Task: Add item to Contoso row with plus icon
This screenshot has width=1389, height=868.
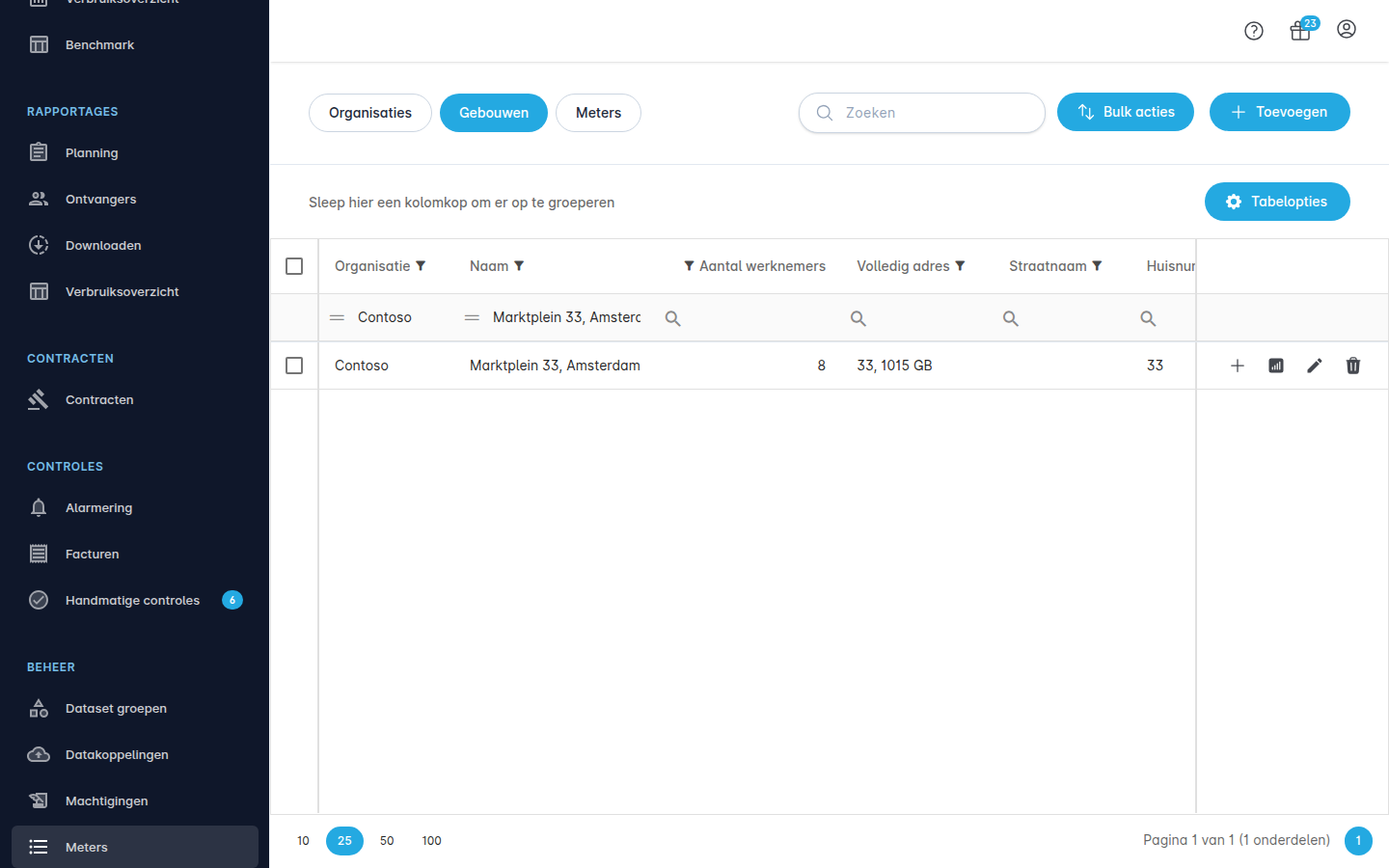Action: pos(1238,366)
